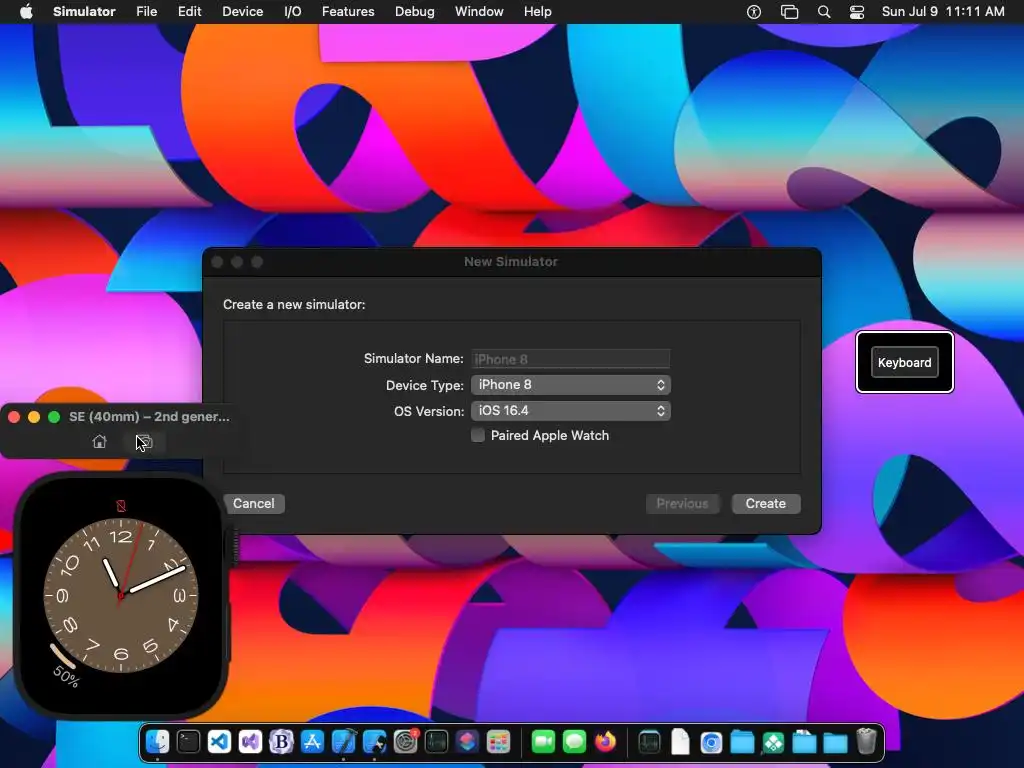Open the Features menu

tap(348, 12)
